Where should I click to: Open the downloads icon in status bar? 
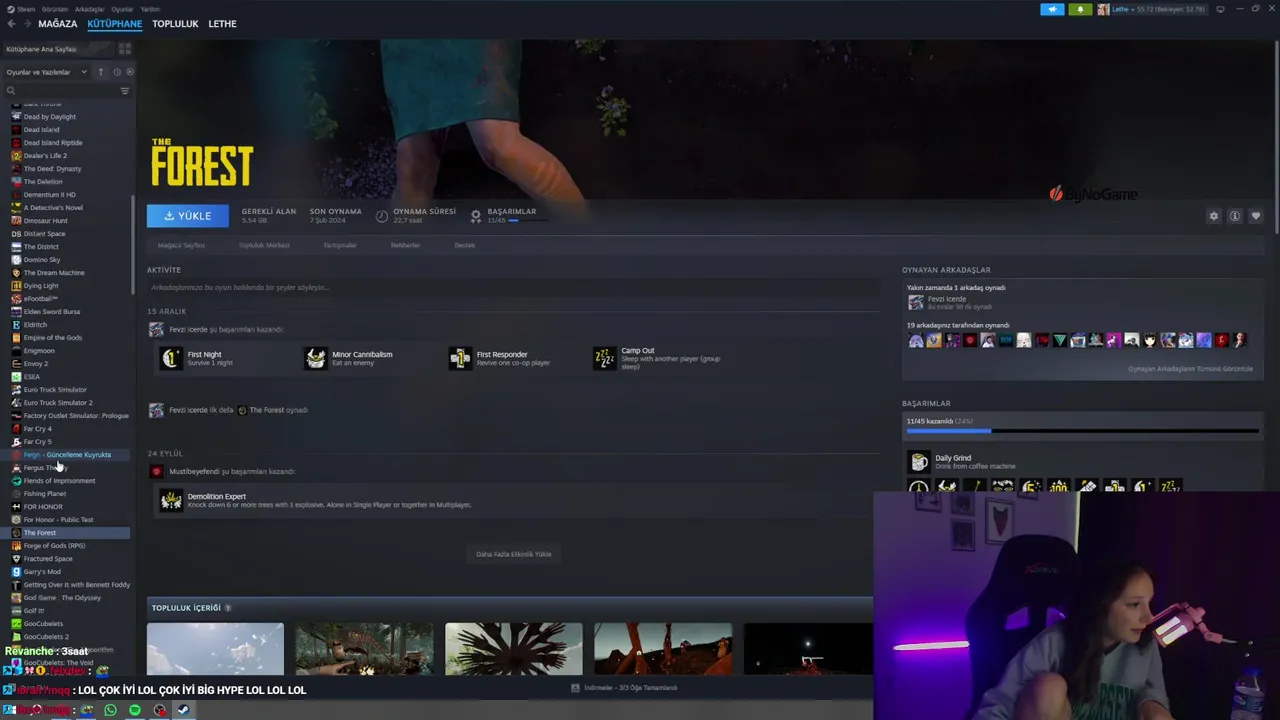tap(575, 688)
